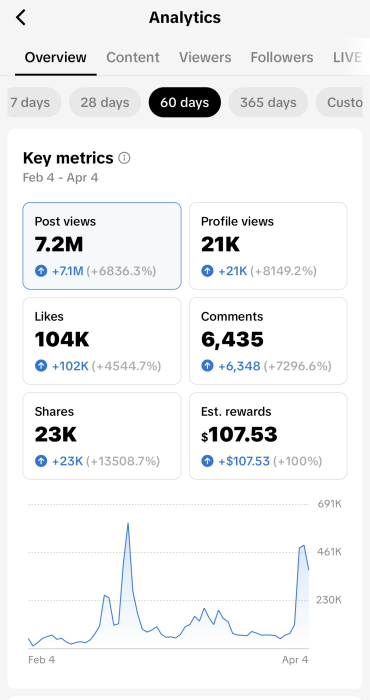
Task: Click the Key metrics heading
Action: (68, 158)
